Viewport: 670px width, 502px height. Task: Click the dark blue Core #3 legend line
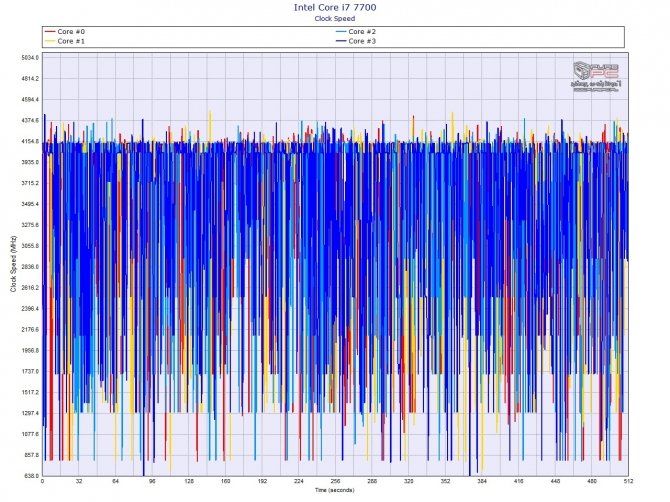click(x=341, y=41)
